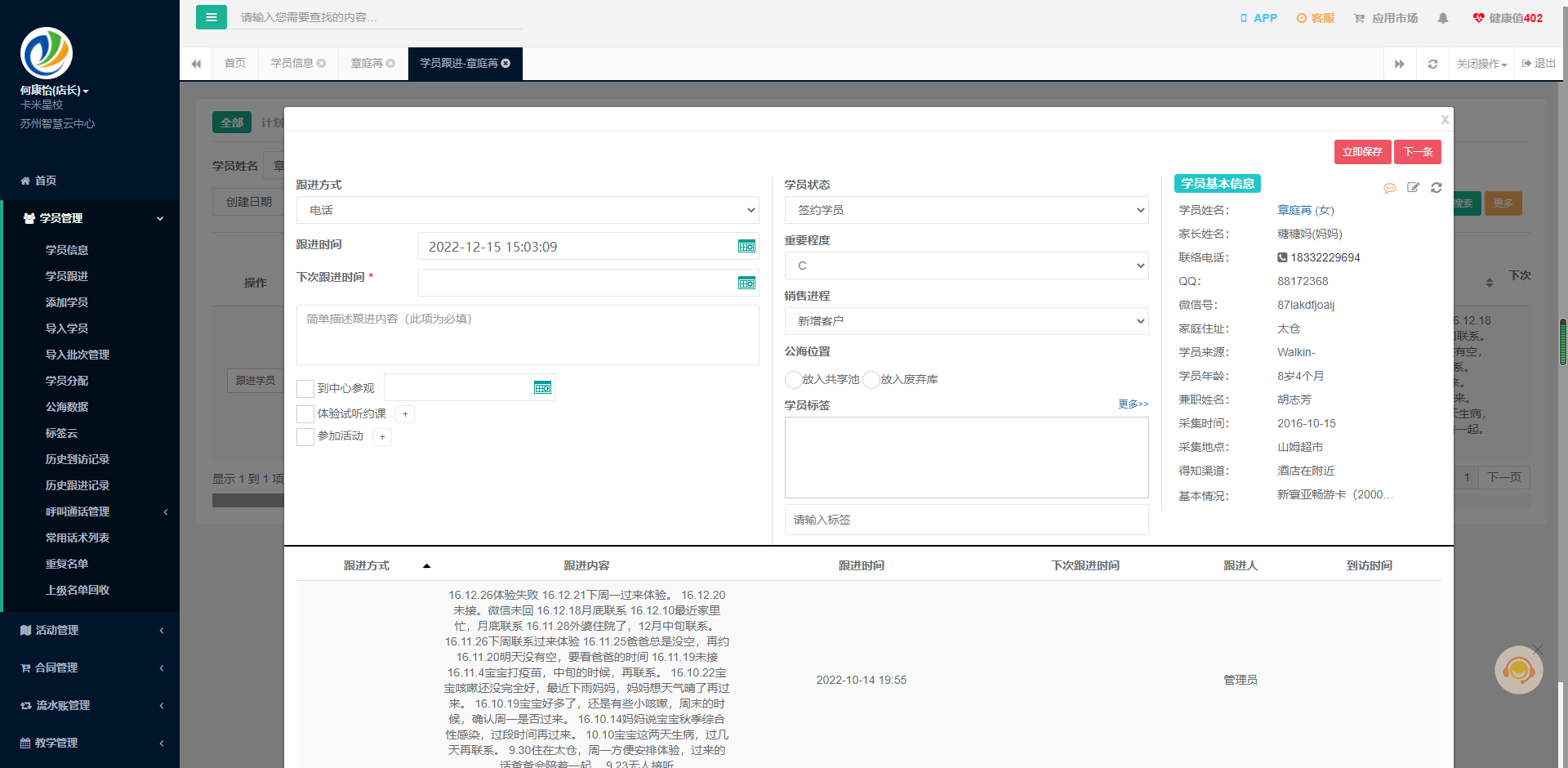Toggle the sidebar with the green hamburger button
1568x768 pixels.
coord(212,17)
